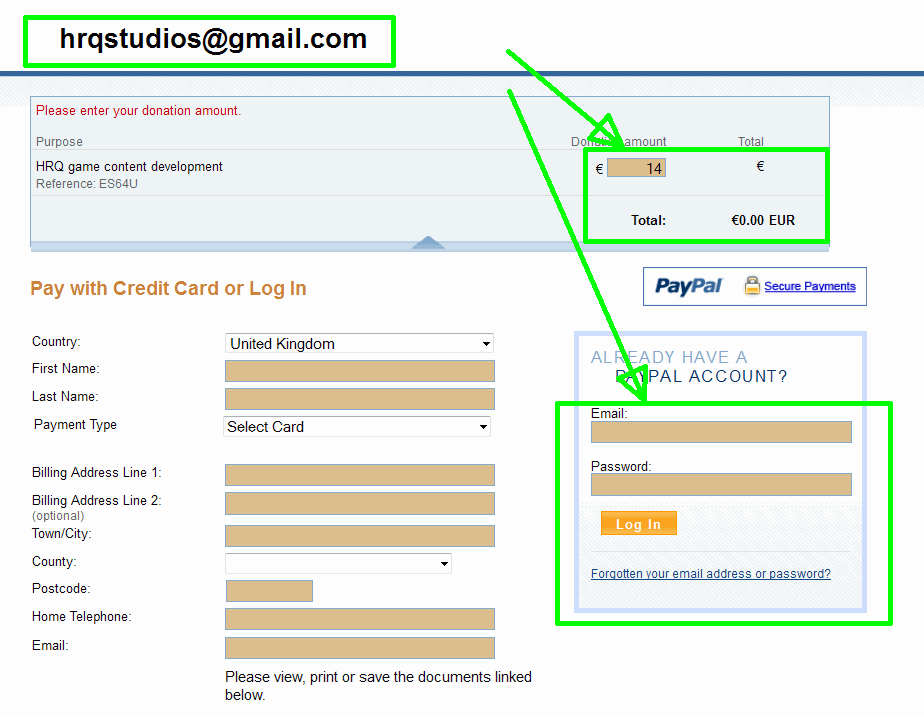Click the Billing Address Line 2 field
The width and height of the screenshot is (924, 714).
pyautogui.click(x=359, y=504)
